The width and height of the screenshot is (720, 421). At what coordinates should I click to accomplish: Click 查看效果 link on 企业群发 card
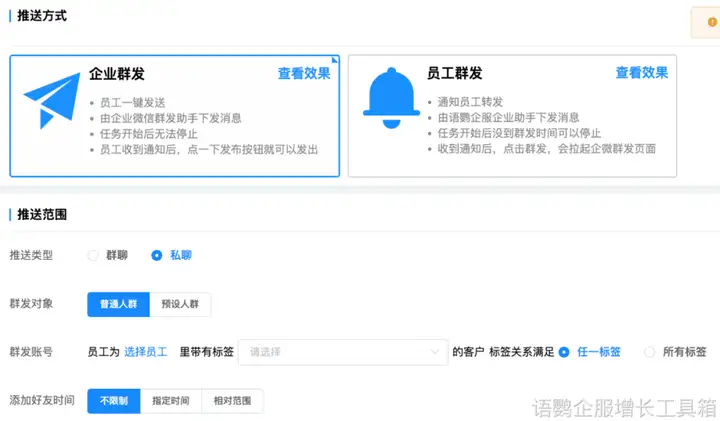point(304,73)
